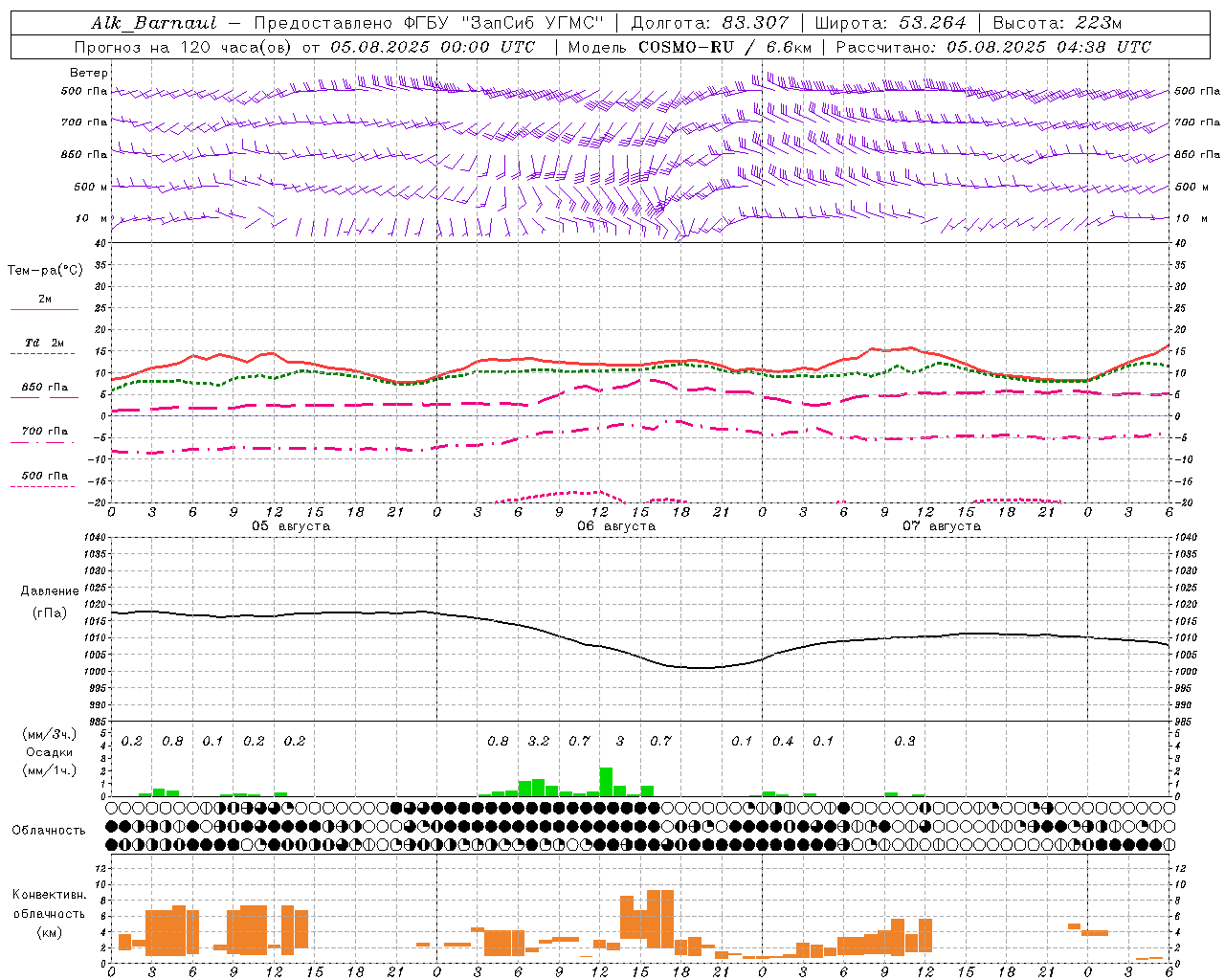Click the Долгота: 83.307 value
The width and height of the screenshot is (1225, 980).
coord(710,23)
